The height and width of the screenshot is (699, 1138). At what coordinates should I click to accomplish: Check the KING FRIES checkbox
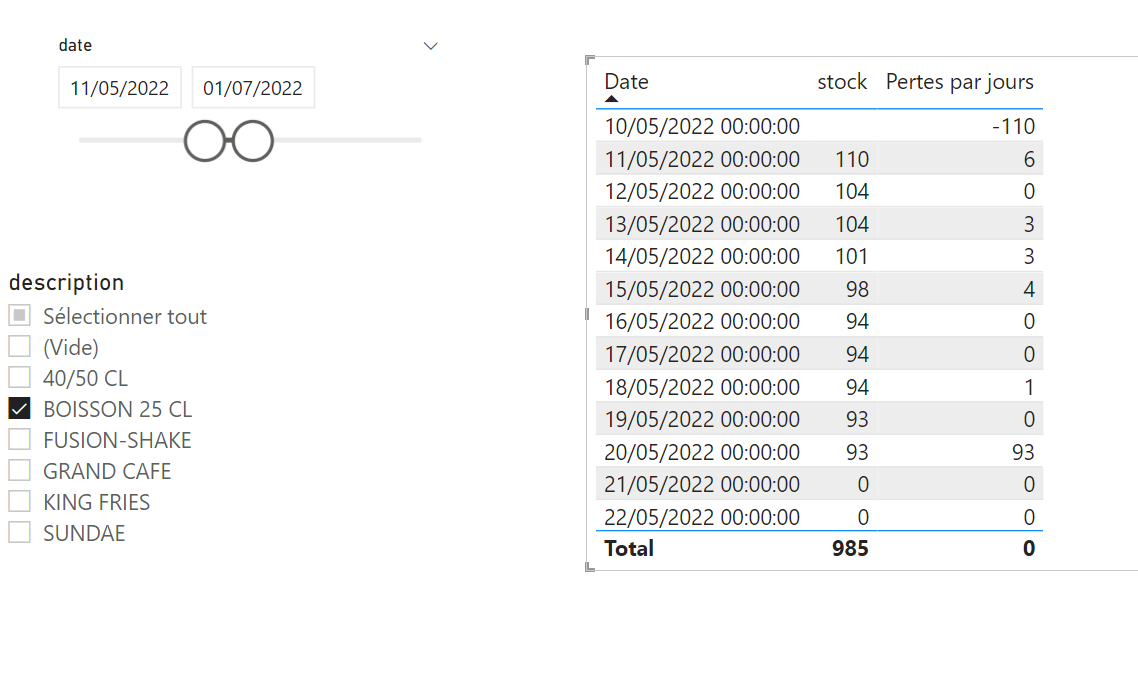tap(20, 502)
